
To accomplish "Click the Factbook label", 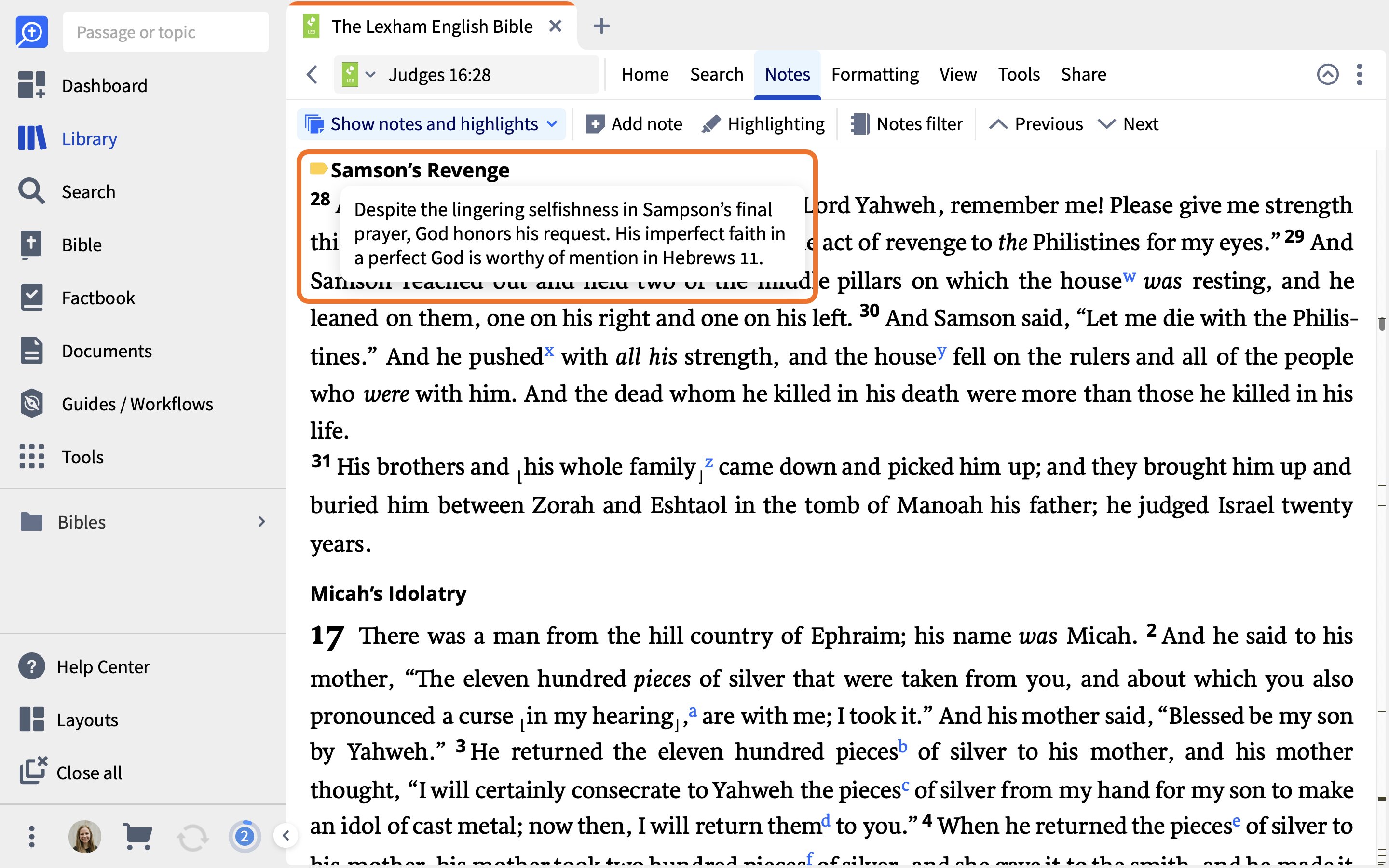I will coord(98,298).
